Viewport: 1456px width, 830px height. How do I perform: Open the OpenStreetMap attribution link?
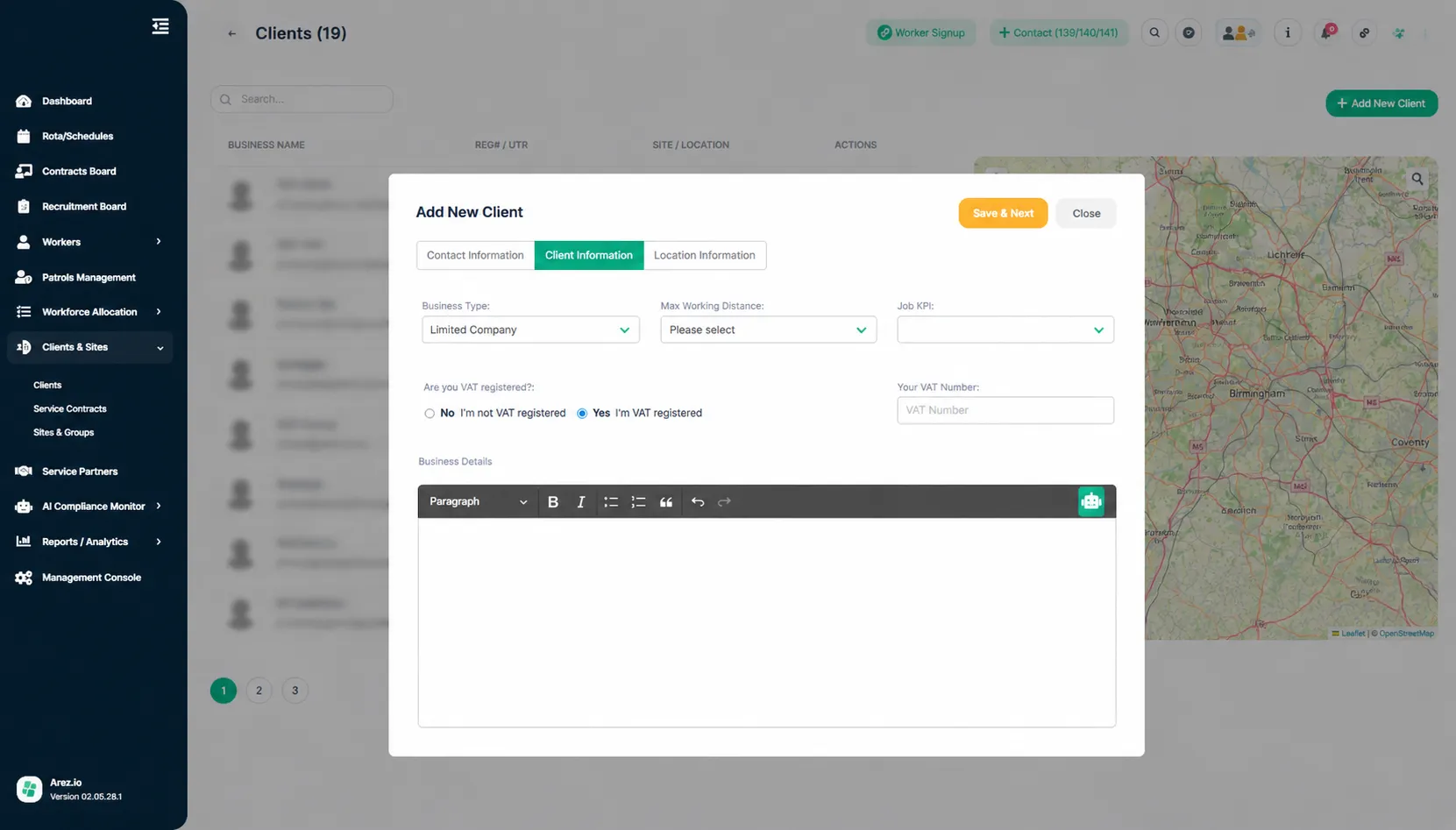pos(1406,634)
